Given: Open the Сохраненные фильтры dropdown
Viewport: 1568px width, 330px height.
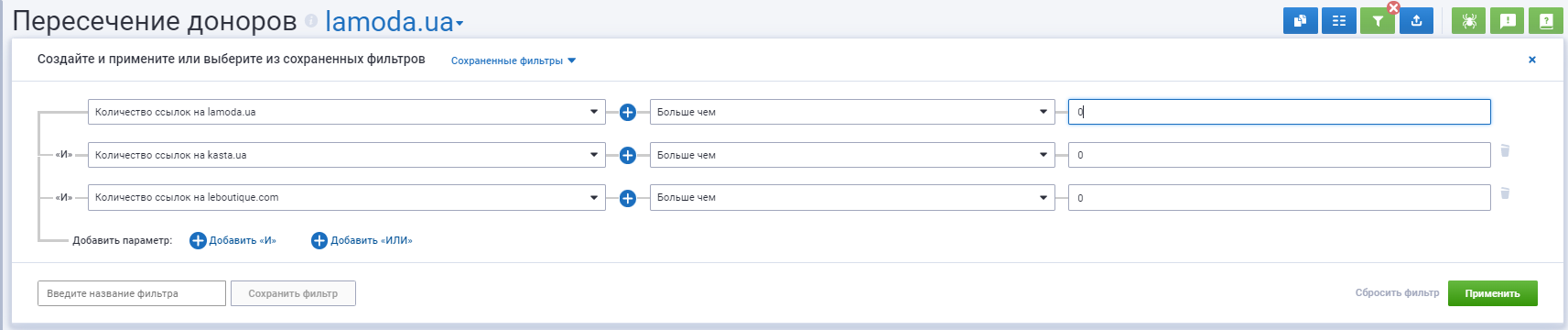Looking at the screenshot, I should click(514, 61).
